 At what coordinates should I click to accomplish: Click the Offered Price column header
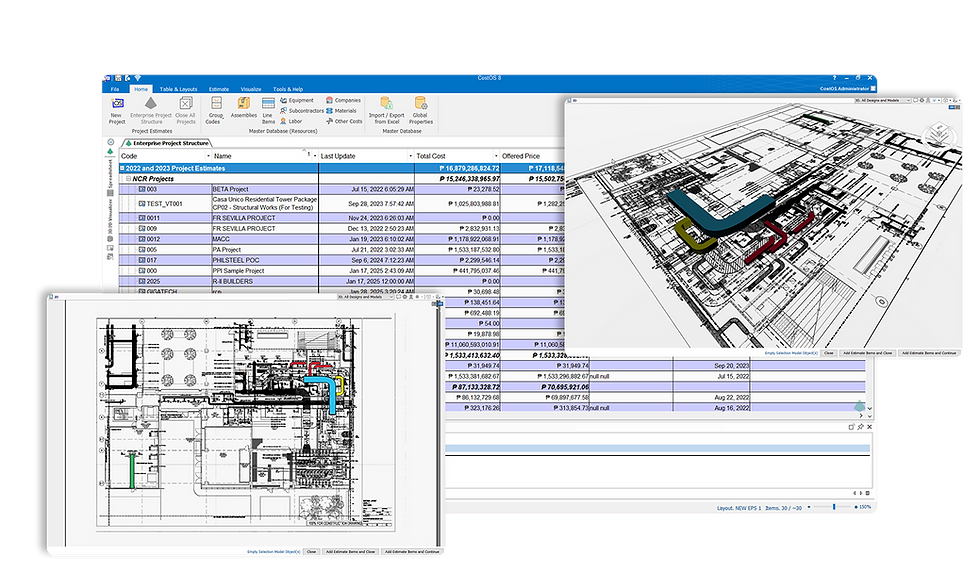coord(531,156)
